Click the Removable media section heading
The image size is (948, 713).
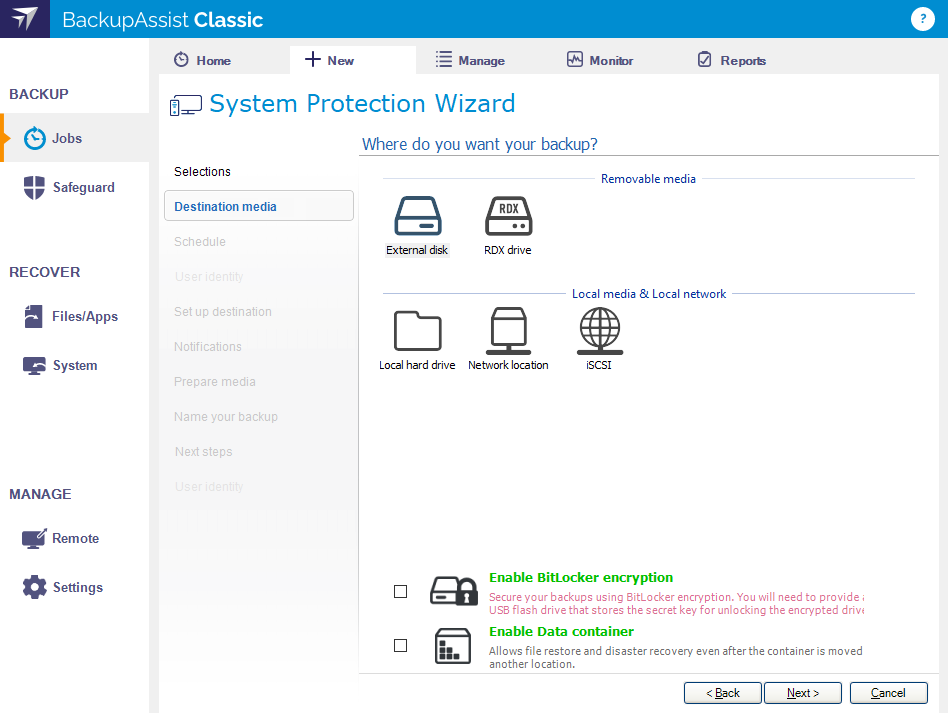pos(648,178)
